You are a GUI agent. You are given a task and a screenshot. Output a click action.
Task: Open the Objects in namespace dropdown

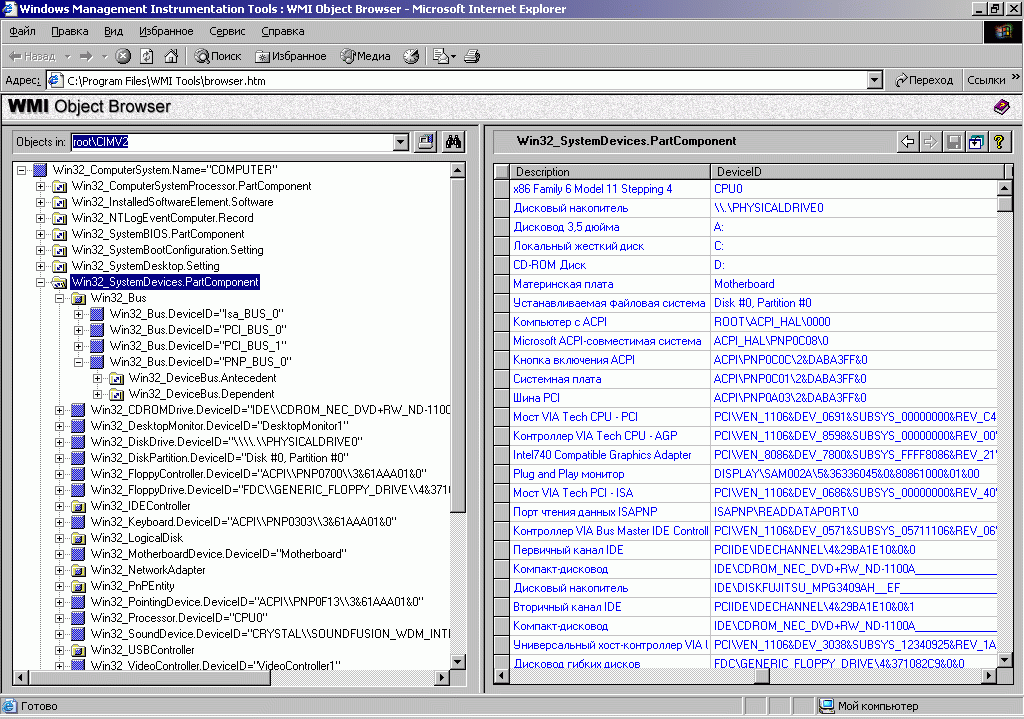(x=401, y=142)
